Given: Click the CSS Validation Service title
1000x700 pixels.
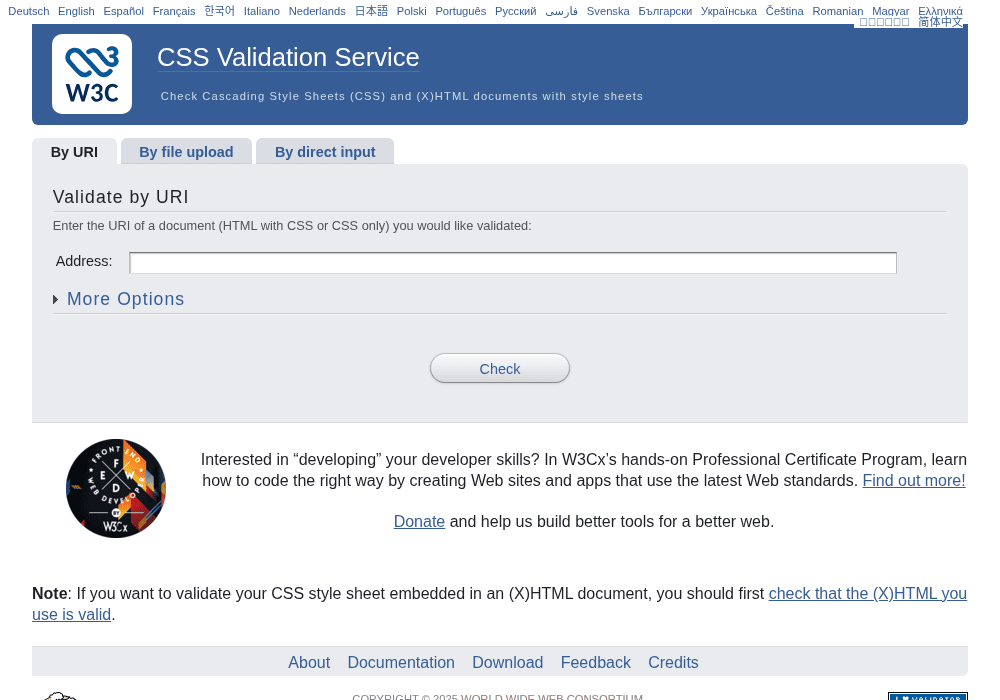Looking at the screenshot, I should coord(288,57).
